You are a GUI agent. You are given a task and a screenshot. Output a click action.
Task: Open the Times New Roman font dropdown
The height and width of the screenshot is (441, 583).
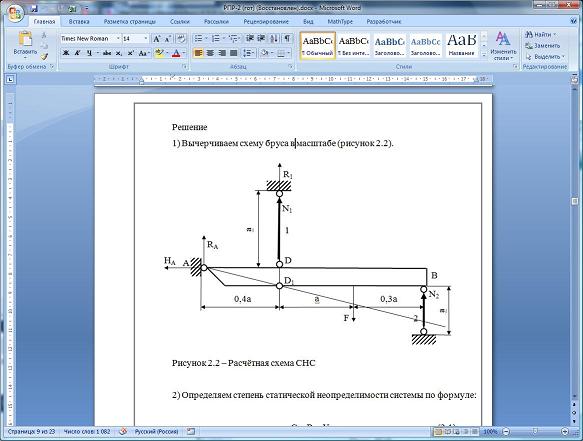click(x=118, y=39)
